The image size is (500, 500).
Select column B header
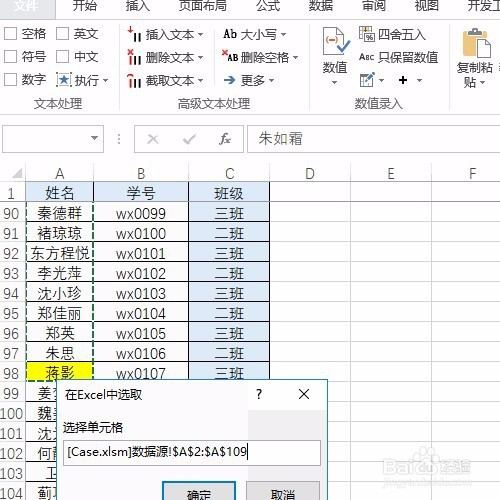pyautogui.click(x=141, y=173)
